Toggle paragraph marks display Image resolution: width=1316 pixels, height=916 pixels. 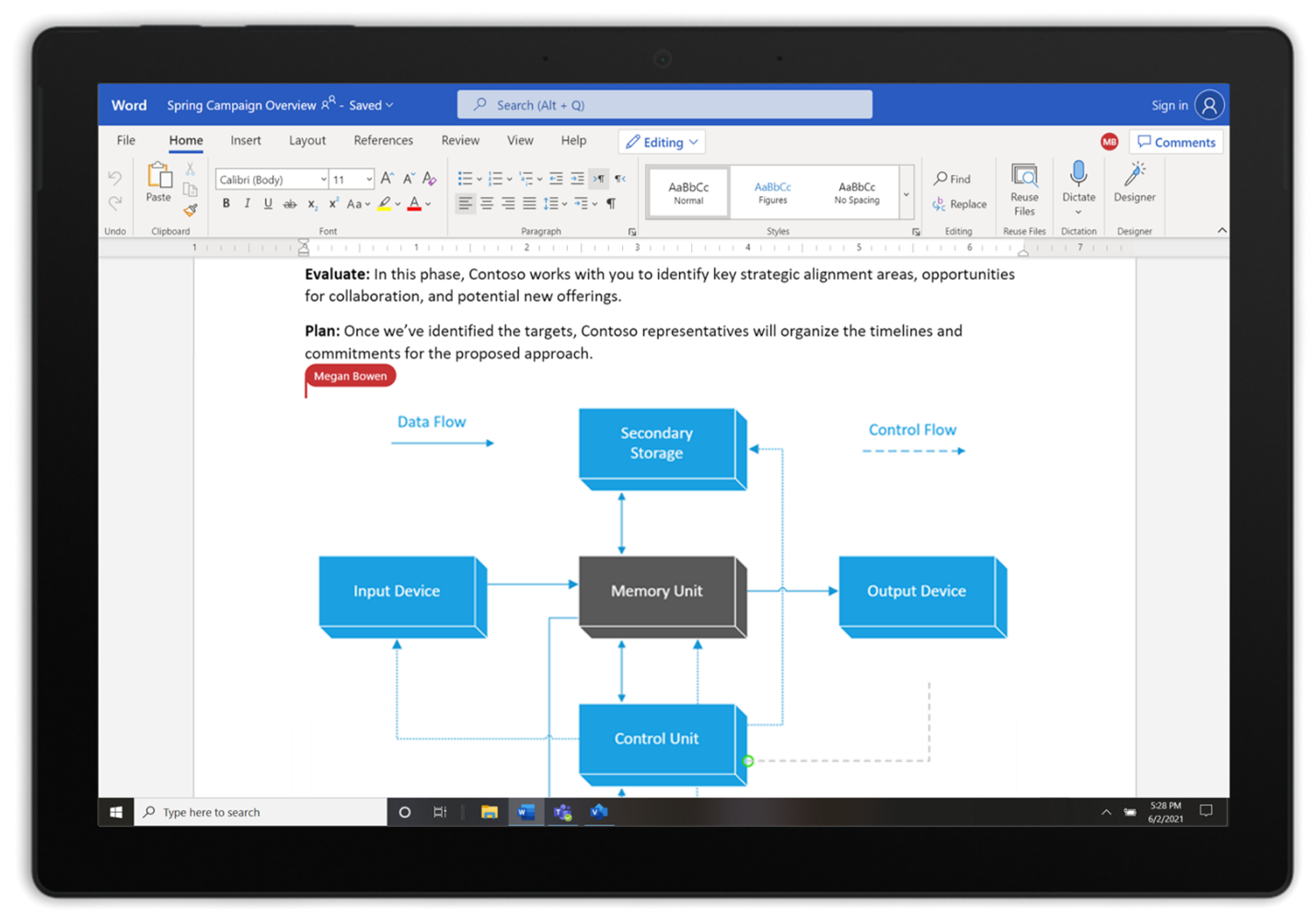[x=611, y=203]
